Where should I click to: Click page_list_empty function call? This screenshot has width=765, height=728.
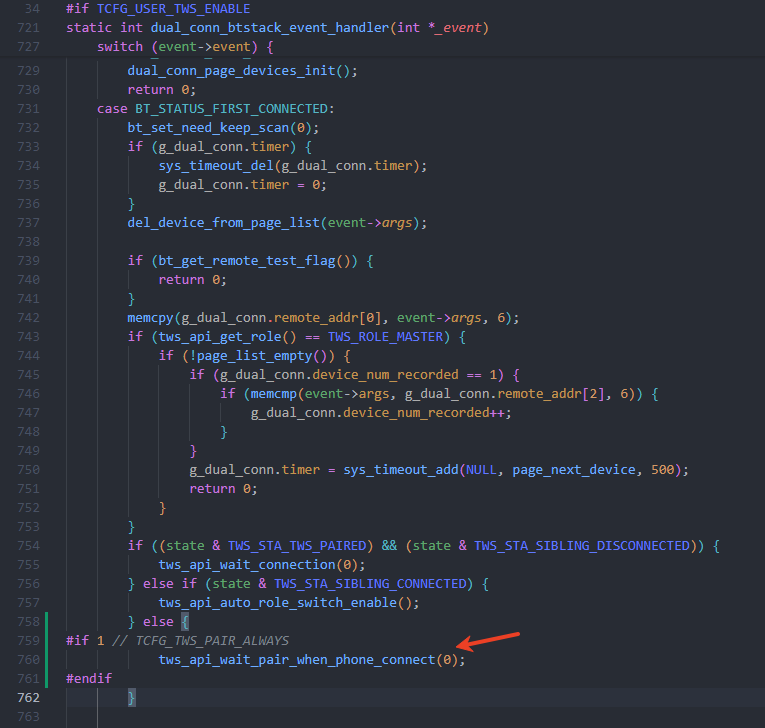255,356
